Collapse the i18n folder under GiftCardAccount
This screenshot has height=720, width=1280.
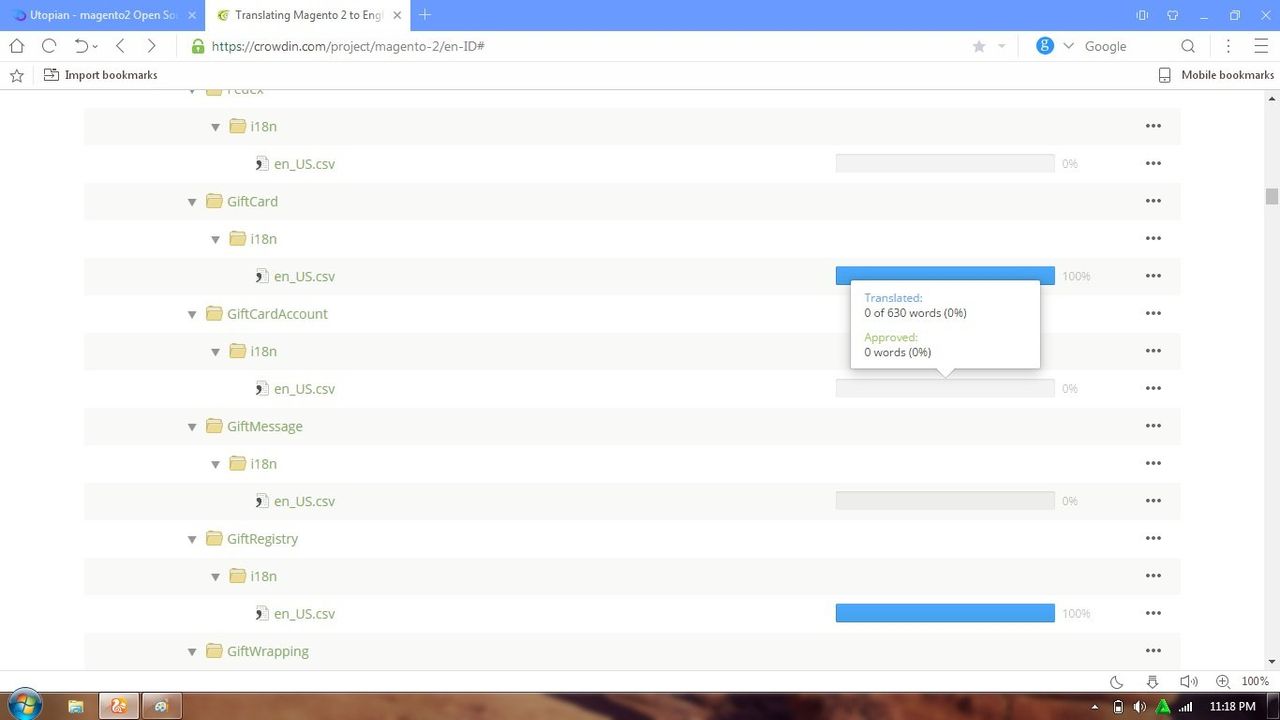(215, 352)
